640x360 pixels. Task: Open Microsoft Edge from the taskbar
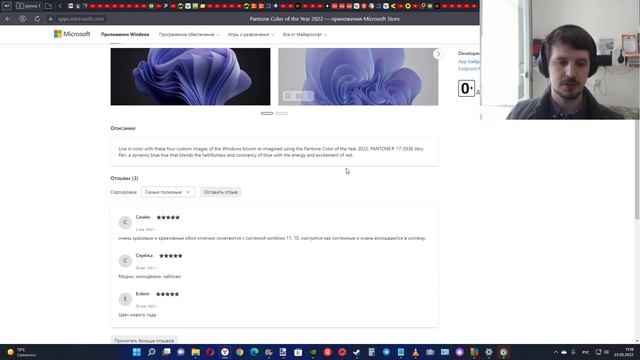coord(254,352)
